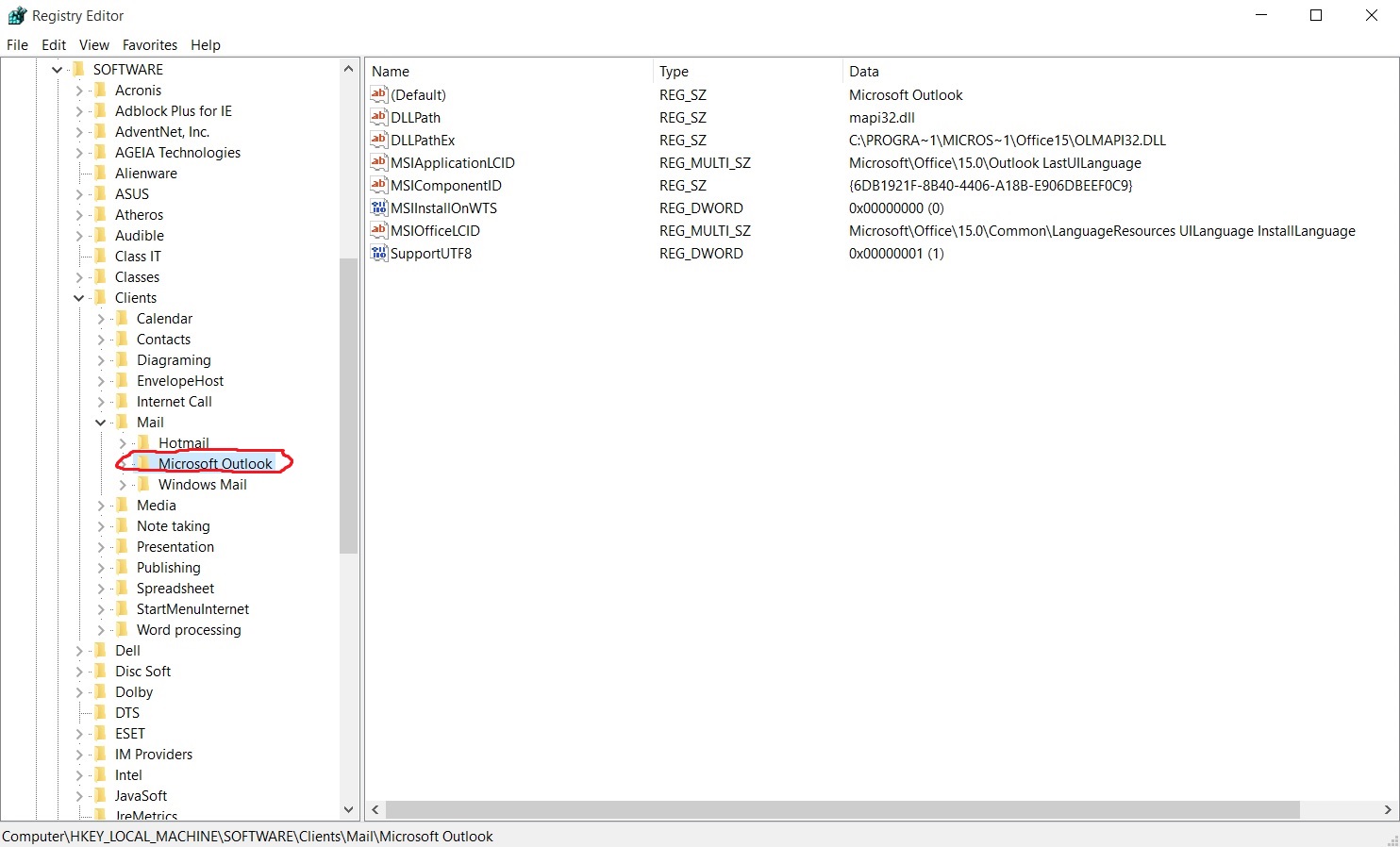Select the Class IT key
This screenshot has width=1400, height=847.
(x=138, y=256)
